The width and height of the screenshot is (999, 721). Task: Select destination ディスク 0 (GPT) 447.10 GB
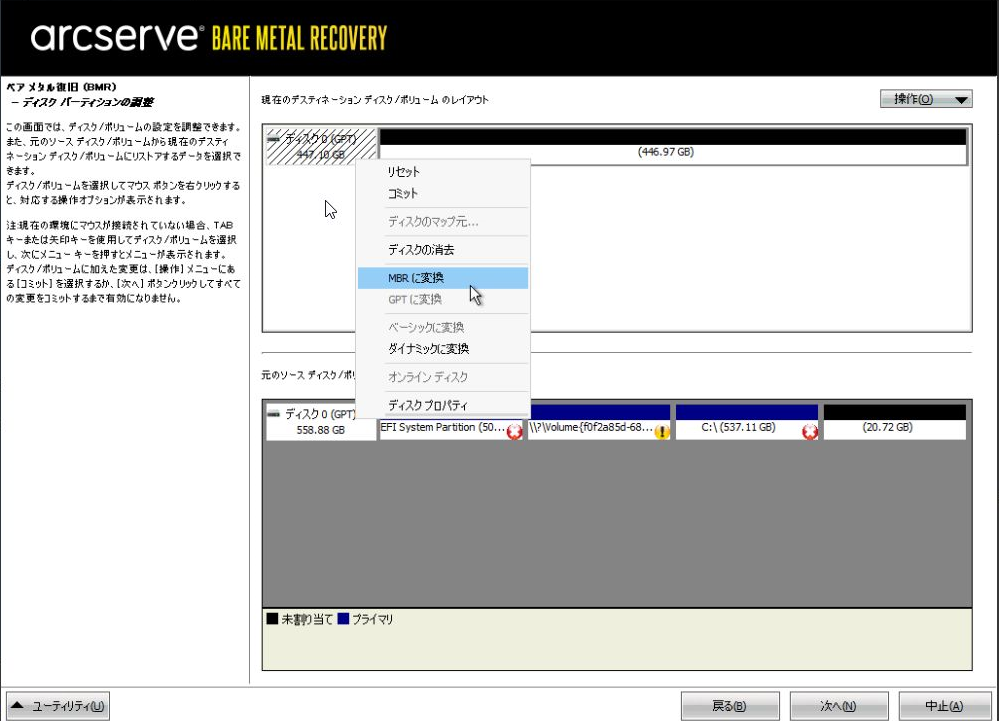(321, 146)
